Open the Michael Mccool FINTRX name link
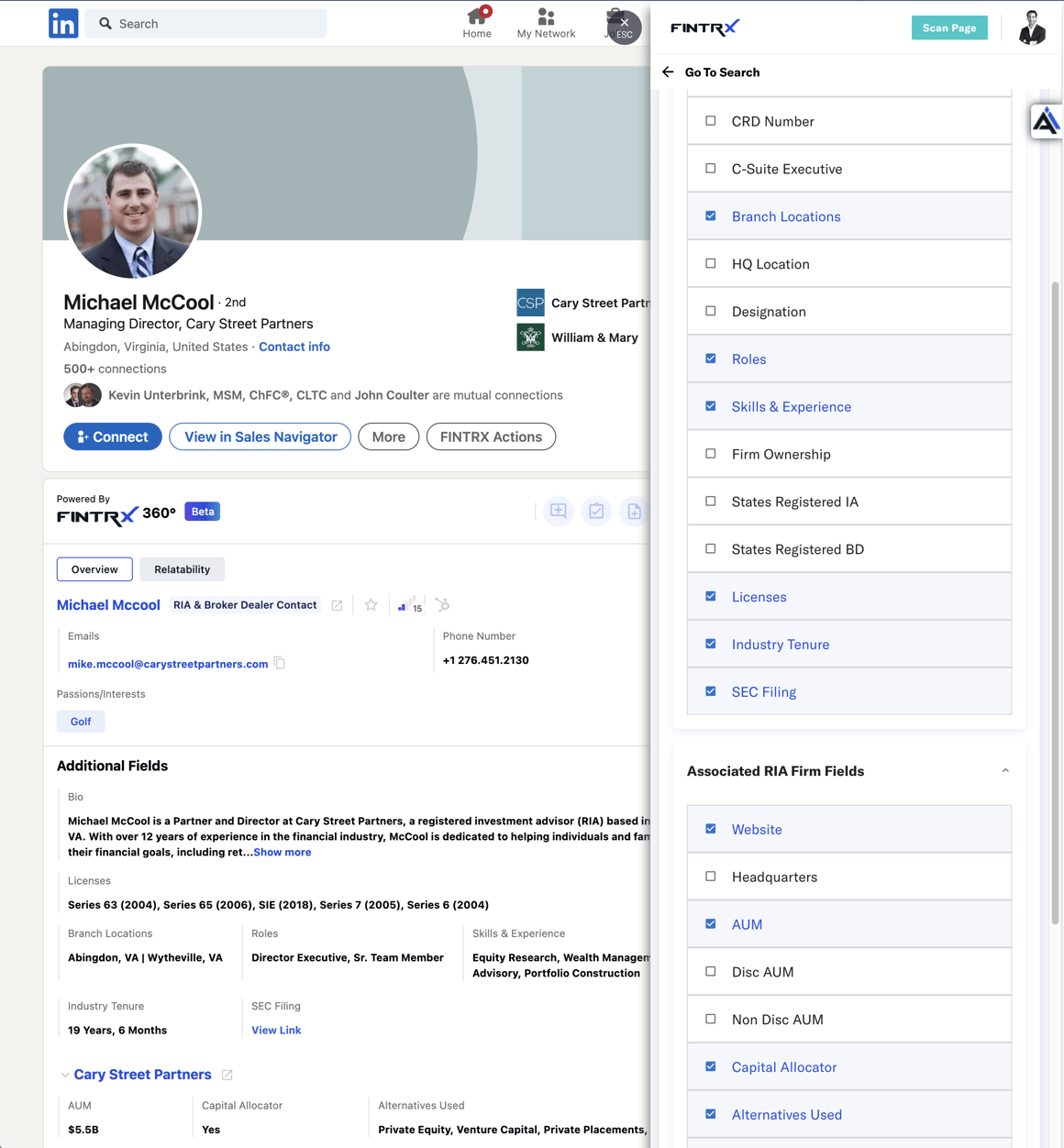 click(108, 605)
